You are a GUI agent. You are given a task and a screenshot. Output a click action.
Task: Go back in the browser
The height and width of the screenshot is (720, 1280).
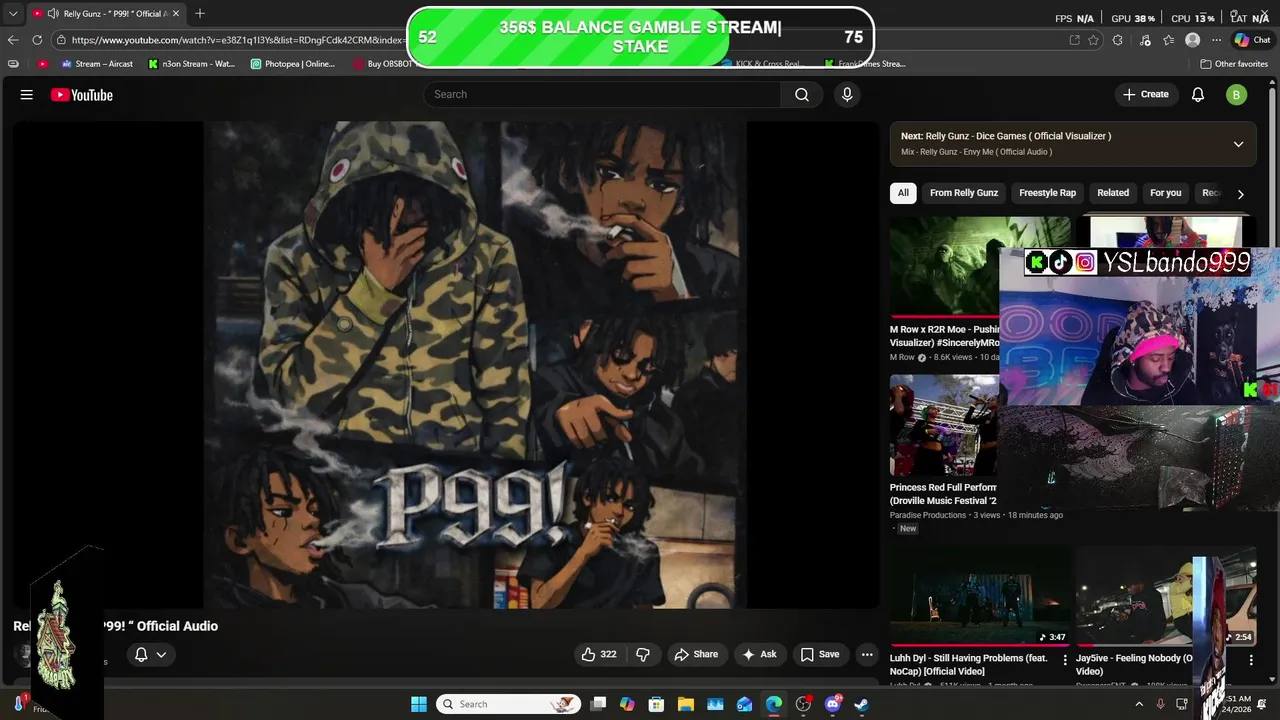[x=13, y=40]
